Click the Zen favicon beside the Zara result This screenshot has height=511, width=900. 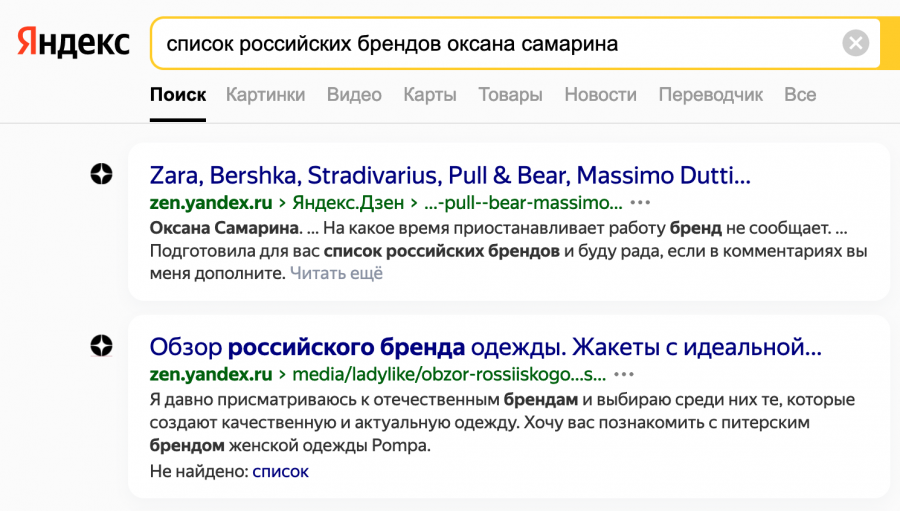[x=101, y=175]
